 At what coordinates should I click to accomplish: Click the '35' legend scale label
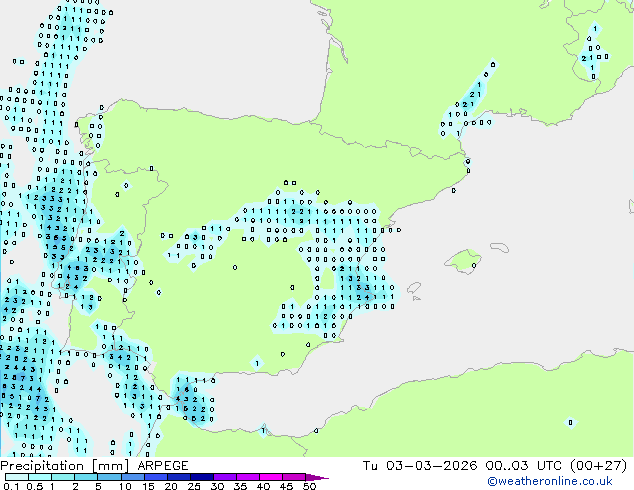240,486
